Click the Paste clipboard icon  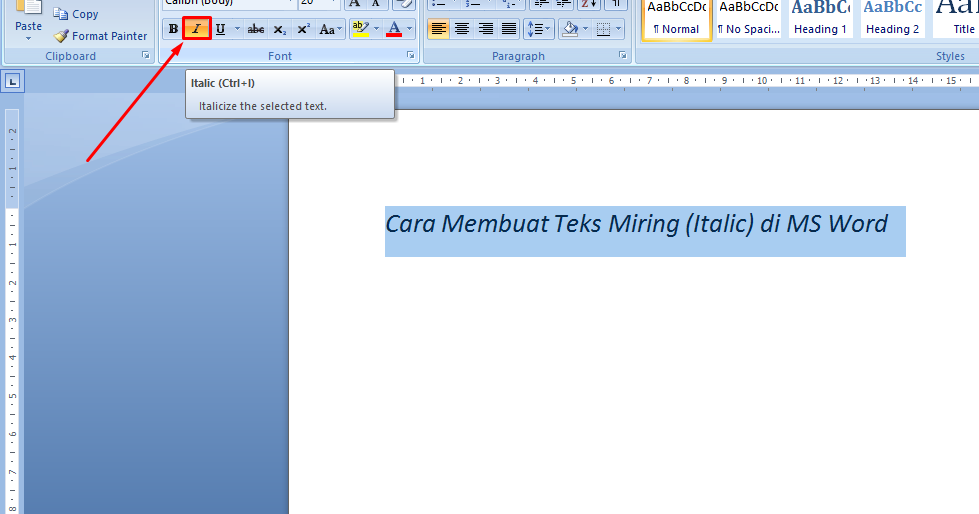(28, 9)
